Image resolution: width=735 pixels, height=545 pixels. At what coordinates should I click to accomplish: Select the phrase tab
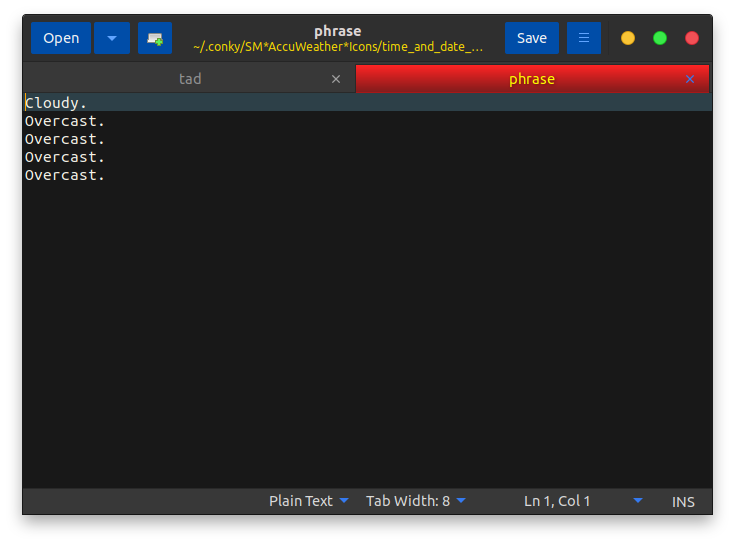pos(532,79)
